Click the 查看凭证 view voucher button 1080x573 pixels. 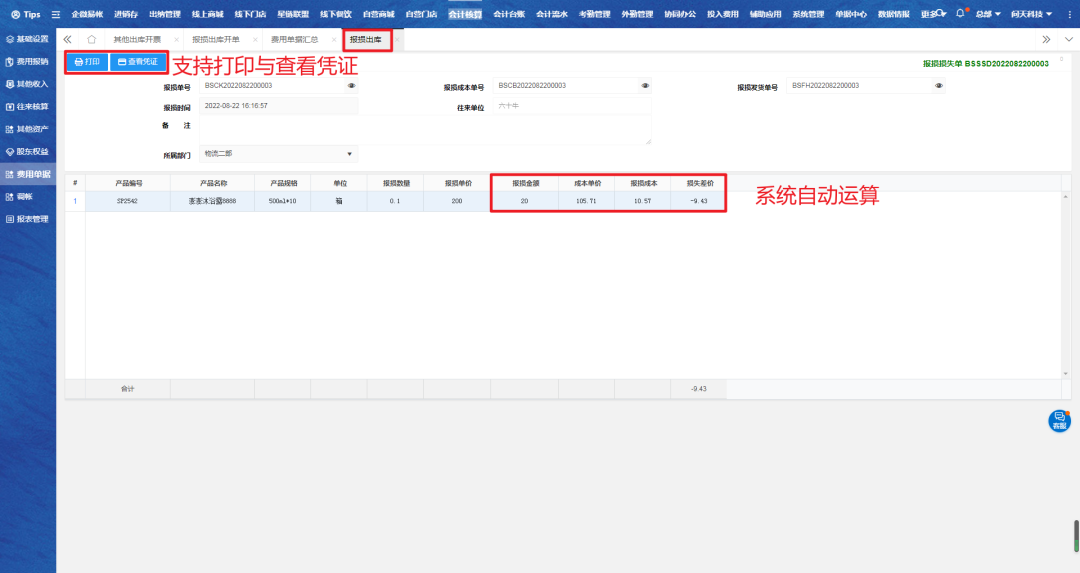[138, 62]
